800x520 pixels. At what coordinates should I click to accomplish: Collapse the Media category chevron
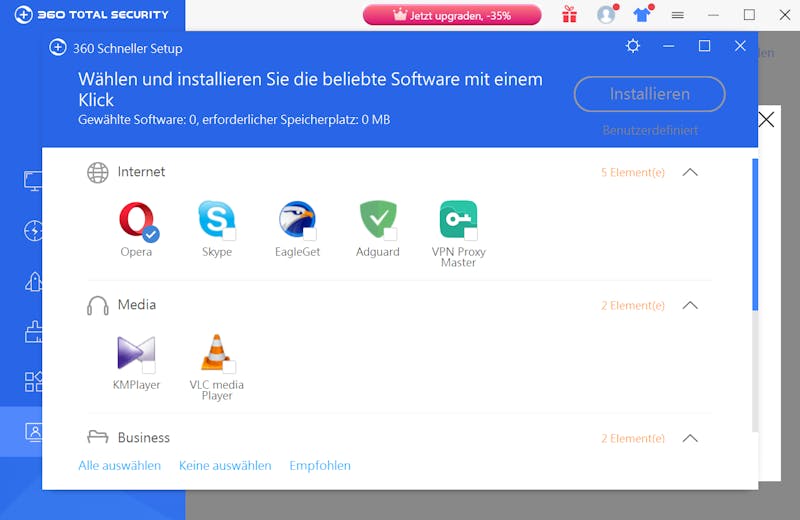coord(690,305)
